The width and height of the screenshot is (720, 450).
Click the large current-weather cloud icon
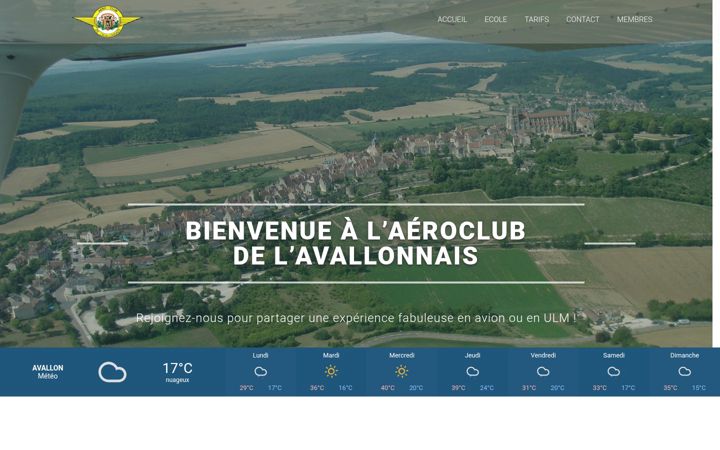(112, 372)
